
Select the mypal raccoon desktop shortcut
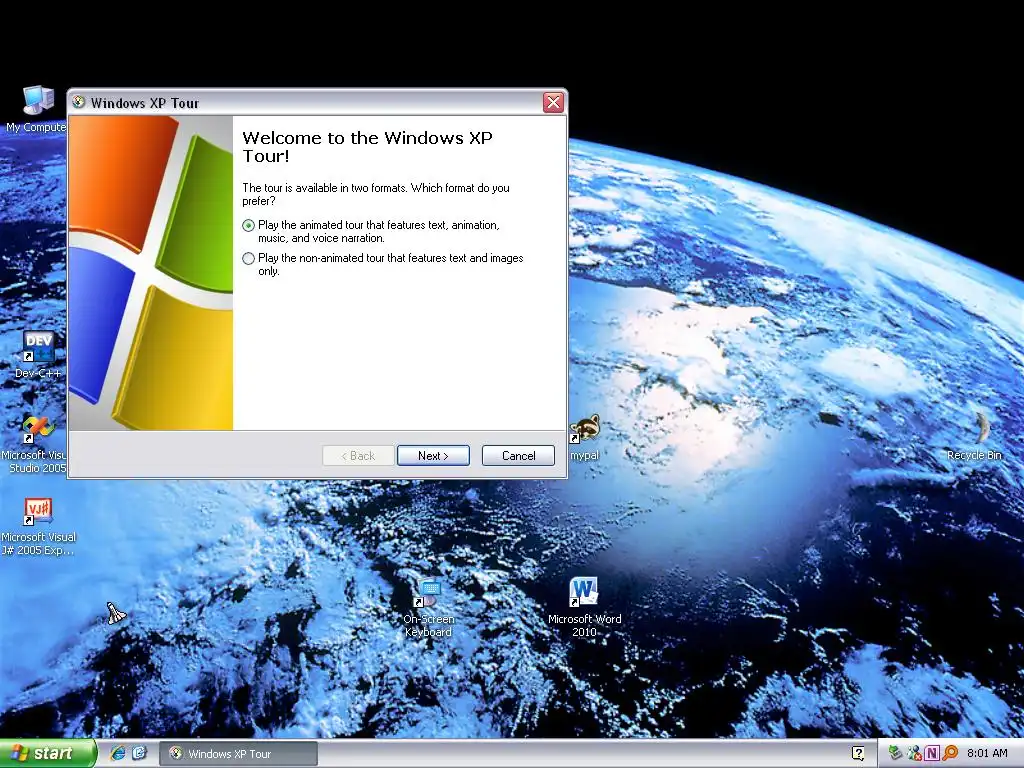point(584,437)
